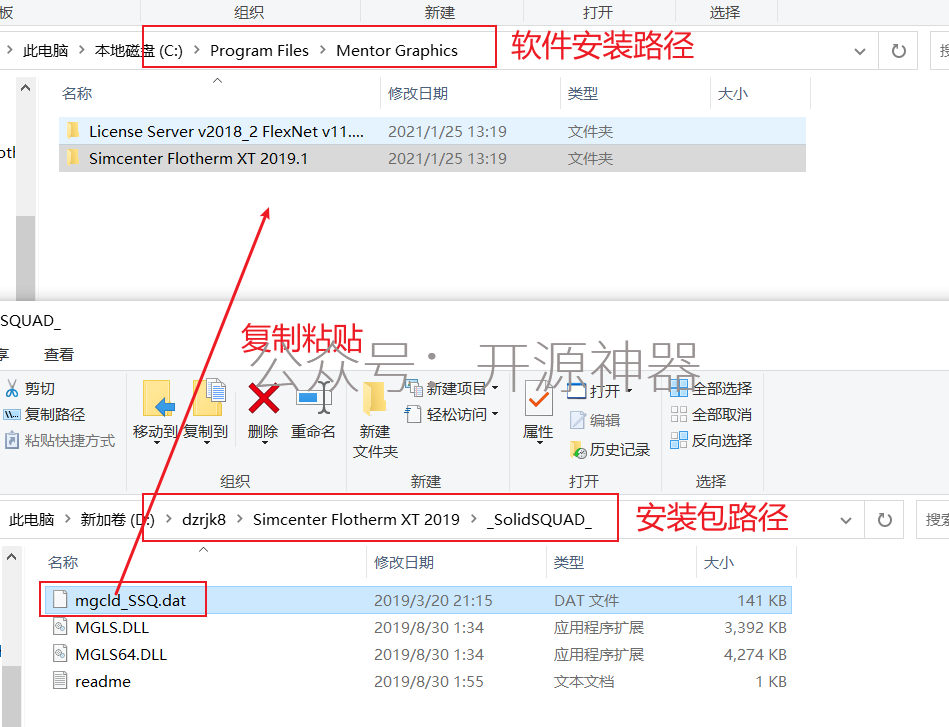949x727 pixels.
Task: Click the 141 KB size cell
Action: pos(762,600)
